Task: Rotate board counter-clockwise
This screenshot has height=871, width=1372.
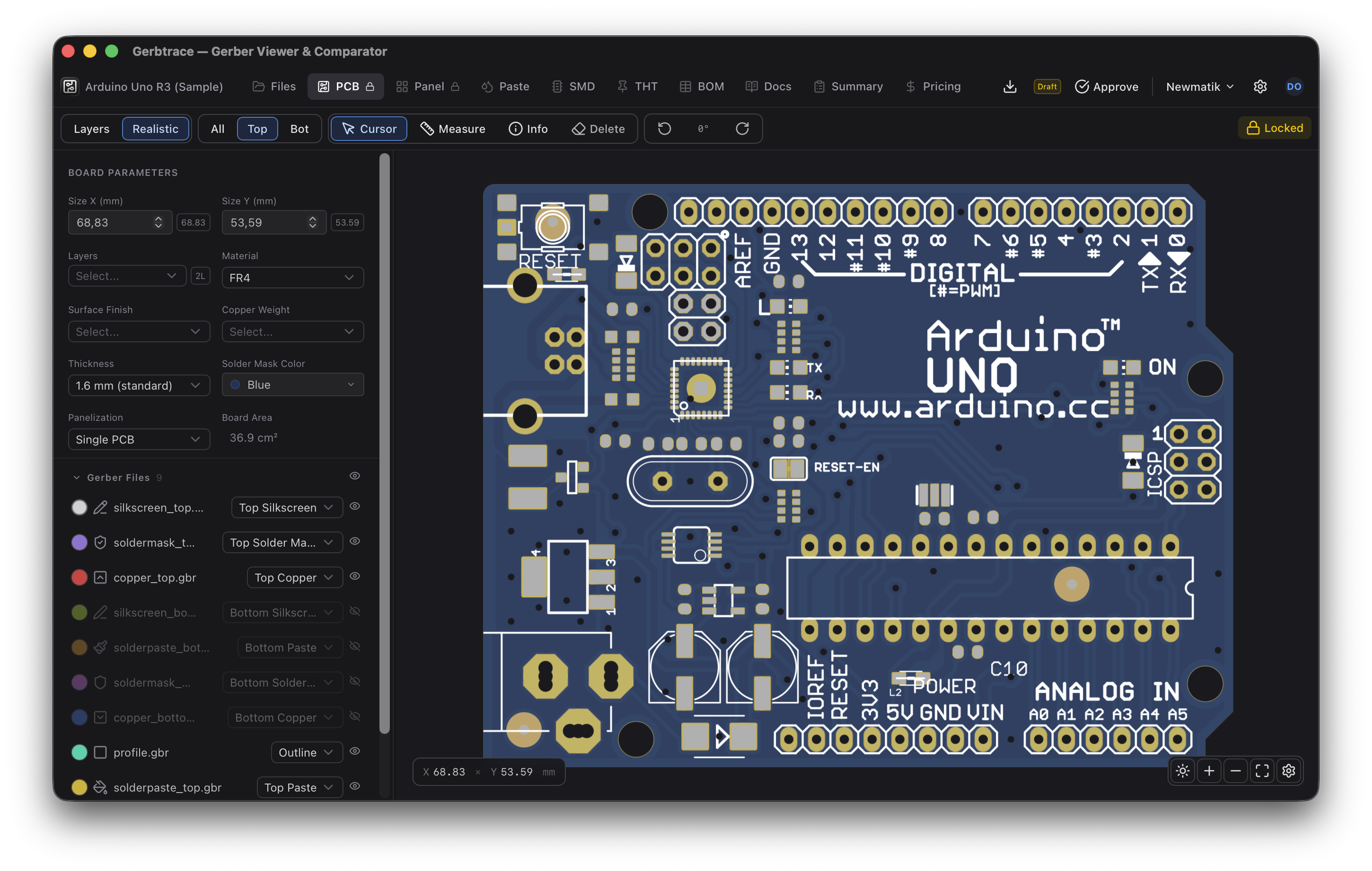Action: [664, 129]
